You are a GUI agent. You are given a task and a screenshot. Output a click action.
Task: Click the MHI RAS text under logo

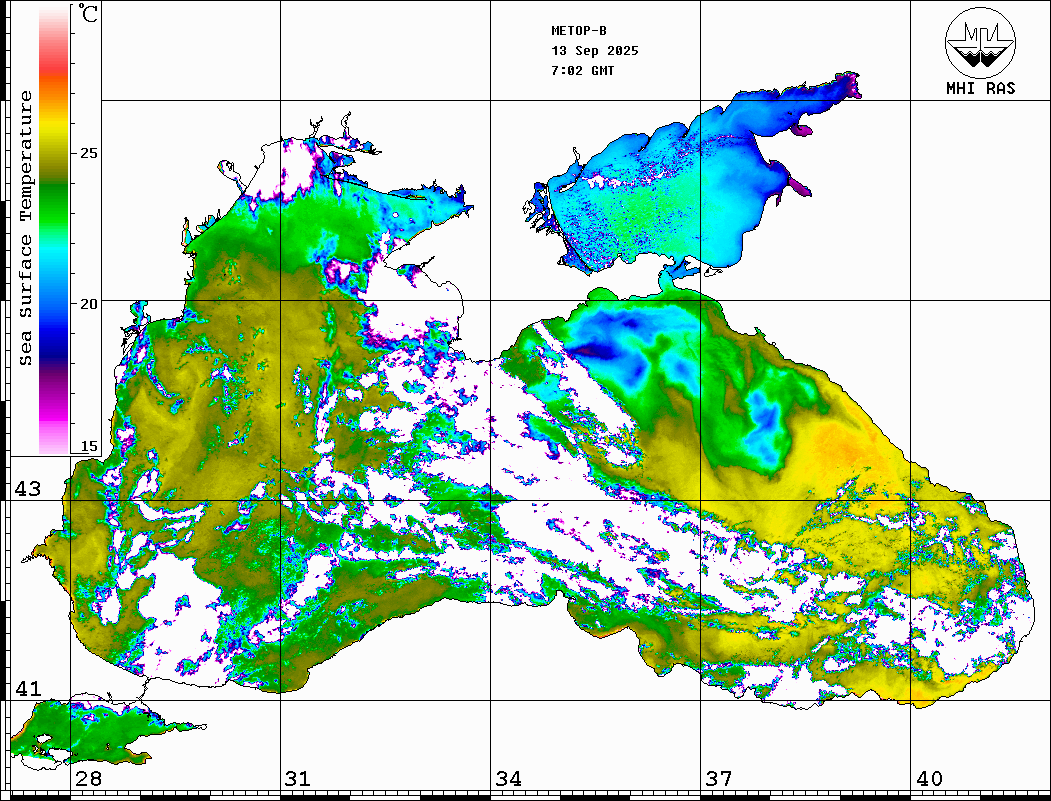pyautogui.click(x=980, y=89)
